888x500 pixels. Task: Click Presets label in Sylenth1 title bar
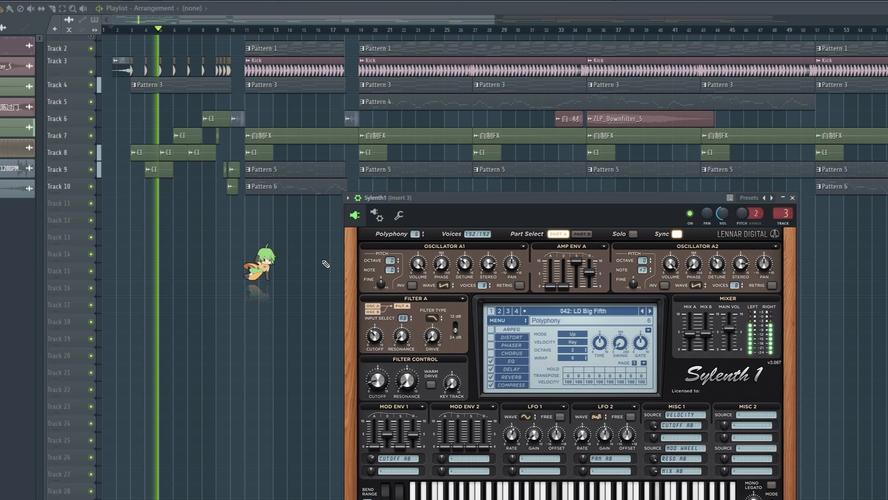749,198
